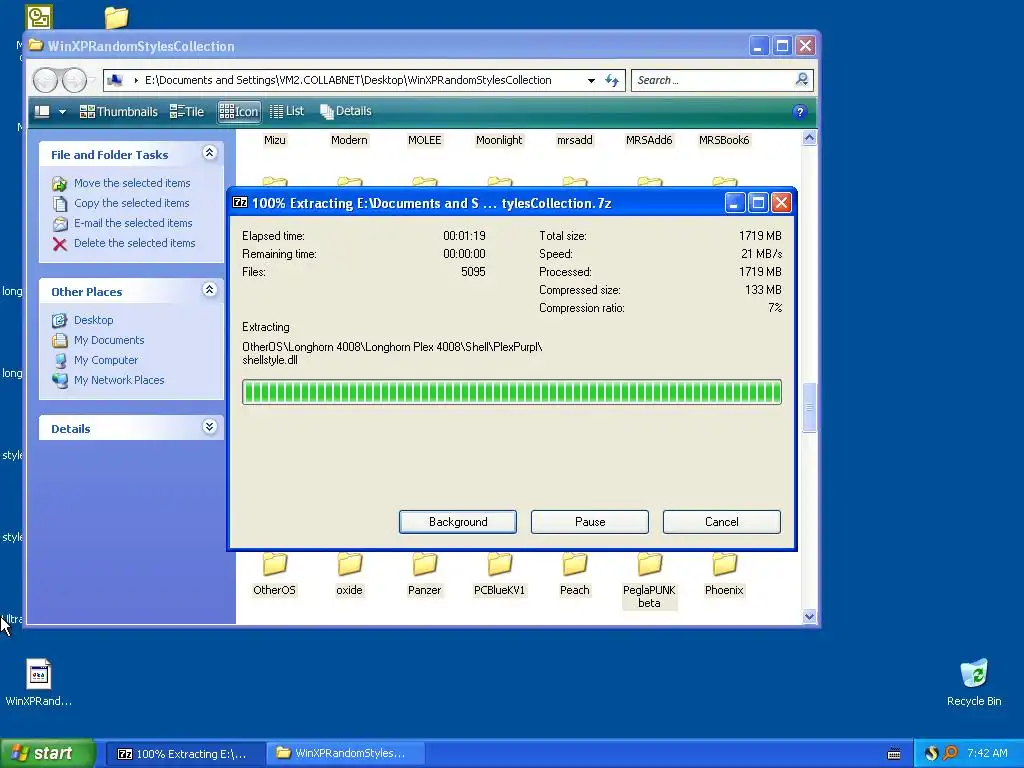Screen dimensions: 1024x768
Task: Click the refresh arrows icon beside address bar
Action: coord(612,80)
